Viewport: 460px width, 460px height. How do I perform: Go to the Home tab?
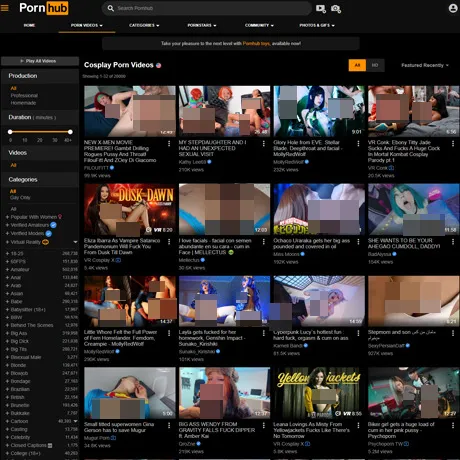coord(29,25)
